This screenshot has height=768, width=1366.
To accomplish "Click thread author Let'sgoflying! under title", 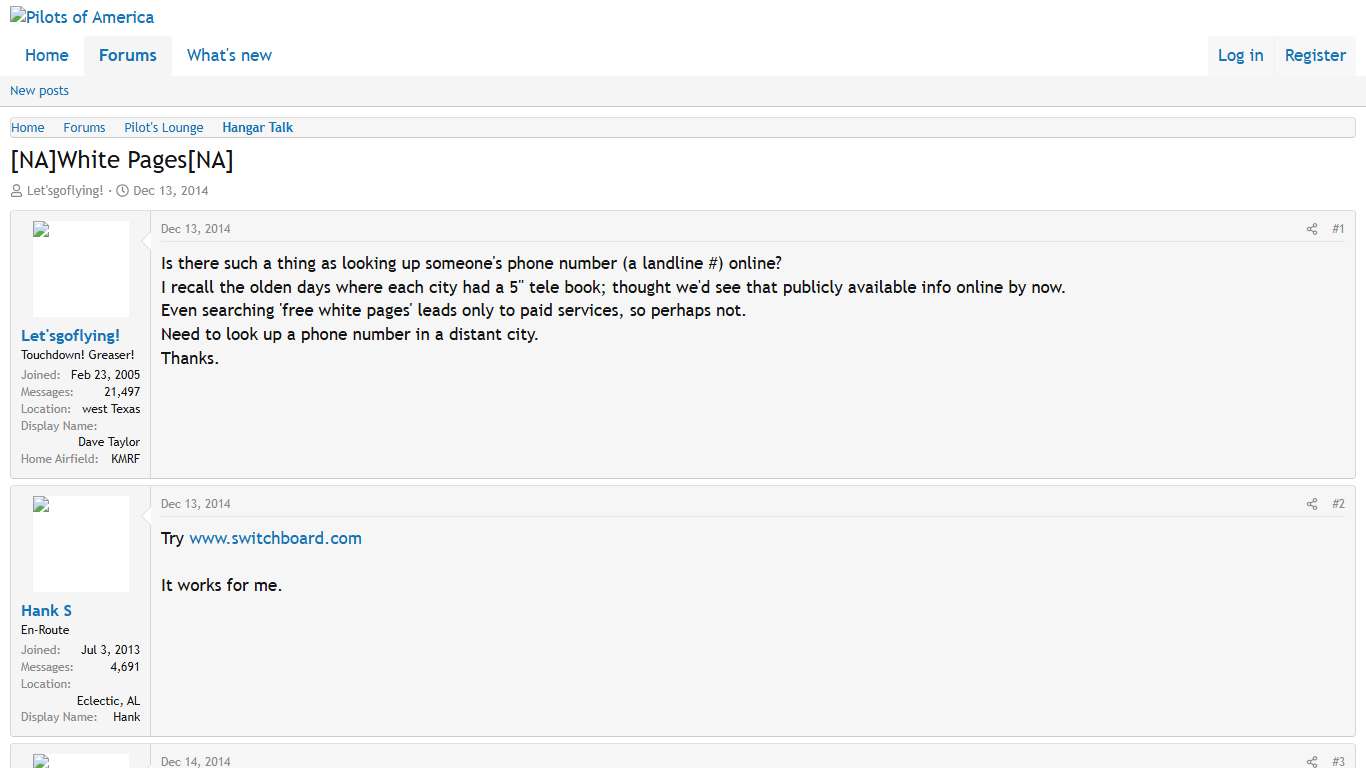I will point(65,191).
